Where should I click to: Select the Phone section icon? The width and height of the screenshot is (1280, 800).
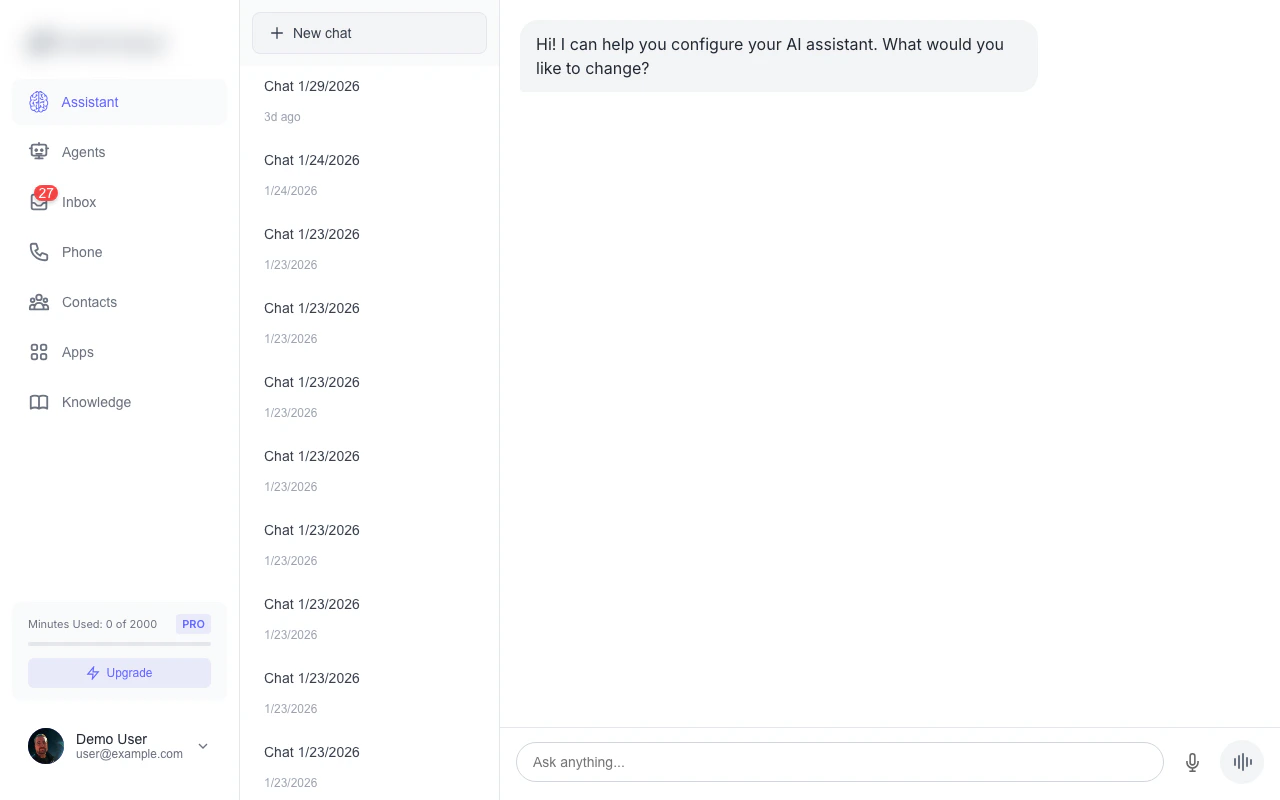point(38,252)
